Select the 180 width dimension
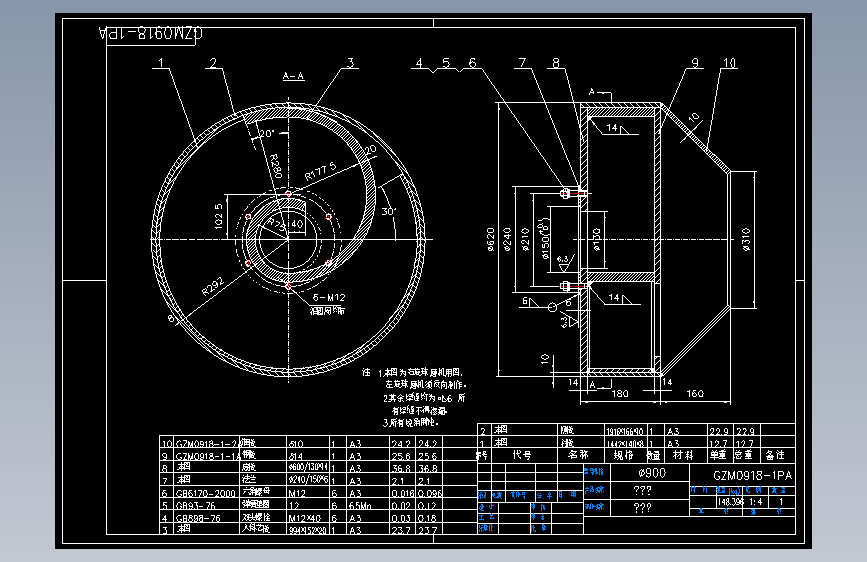This screenshot has width=867, height=562. [620, 393]
